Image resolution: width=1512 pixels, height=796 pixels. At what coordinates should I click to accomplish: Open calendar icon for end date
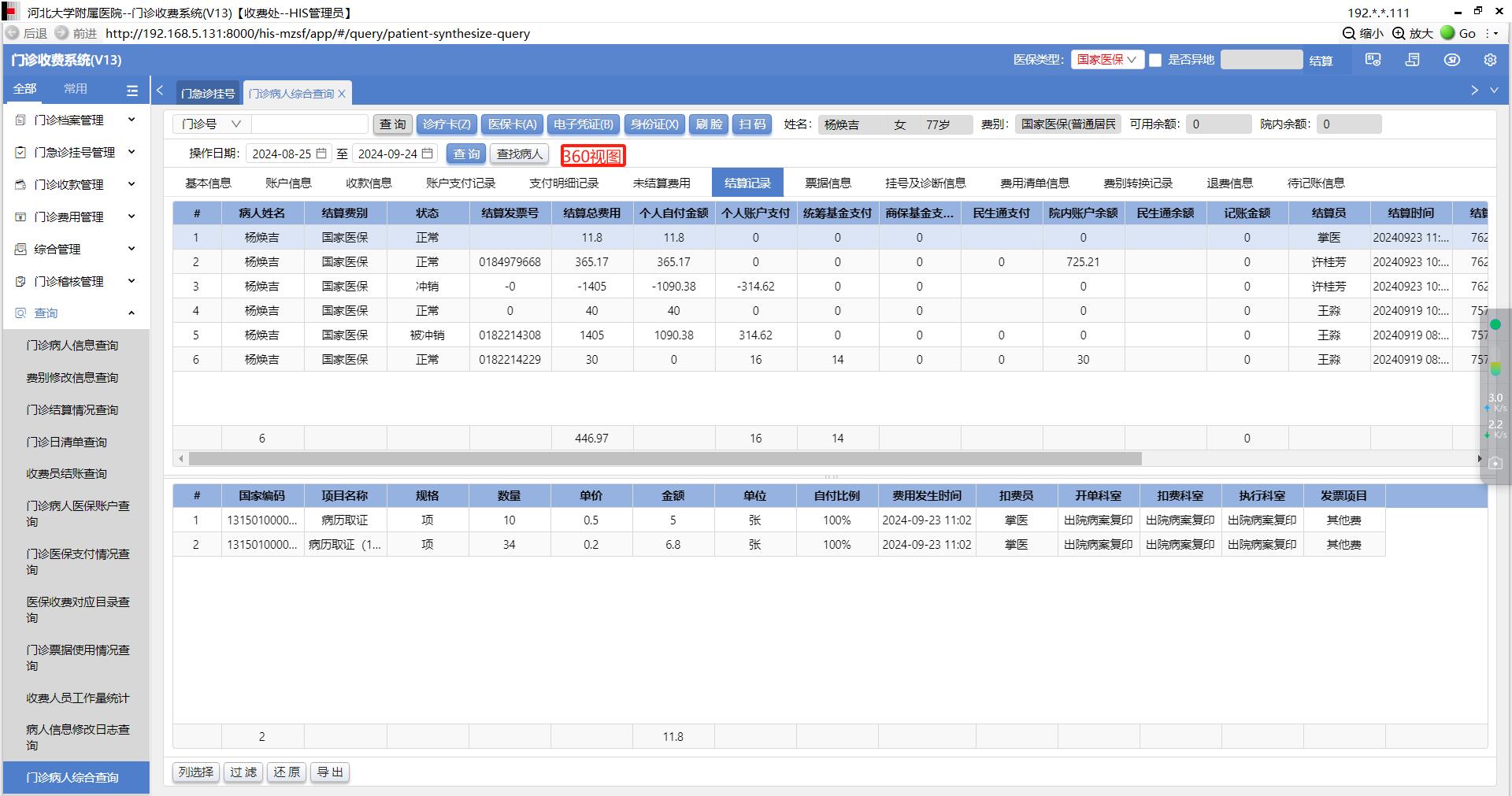click(x=428, y=154)
